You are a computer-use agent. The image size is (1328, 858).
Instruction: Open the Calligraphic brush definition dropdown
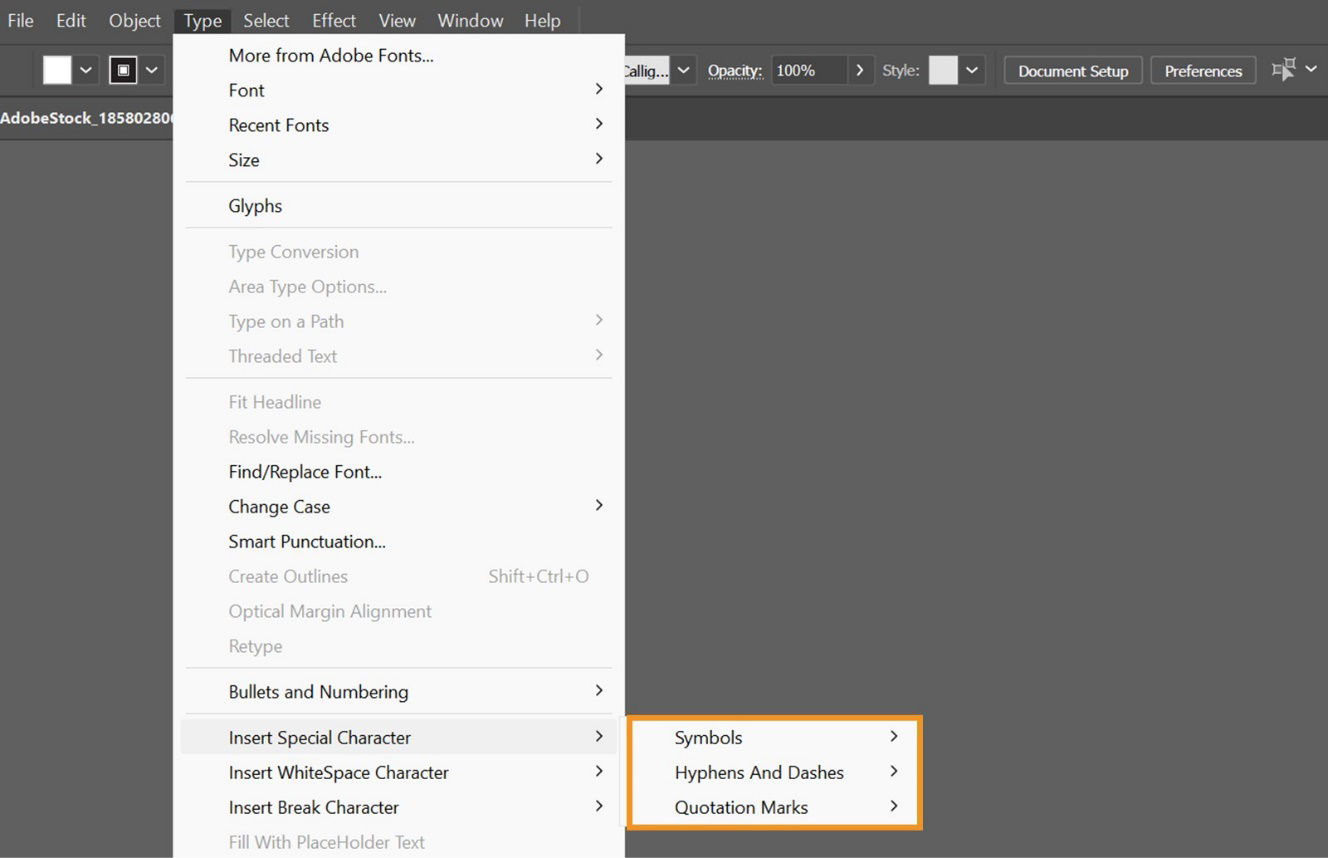(x=683, y=70)
